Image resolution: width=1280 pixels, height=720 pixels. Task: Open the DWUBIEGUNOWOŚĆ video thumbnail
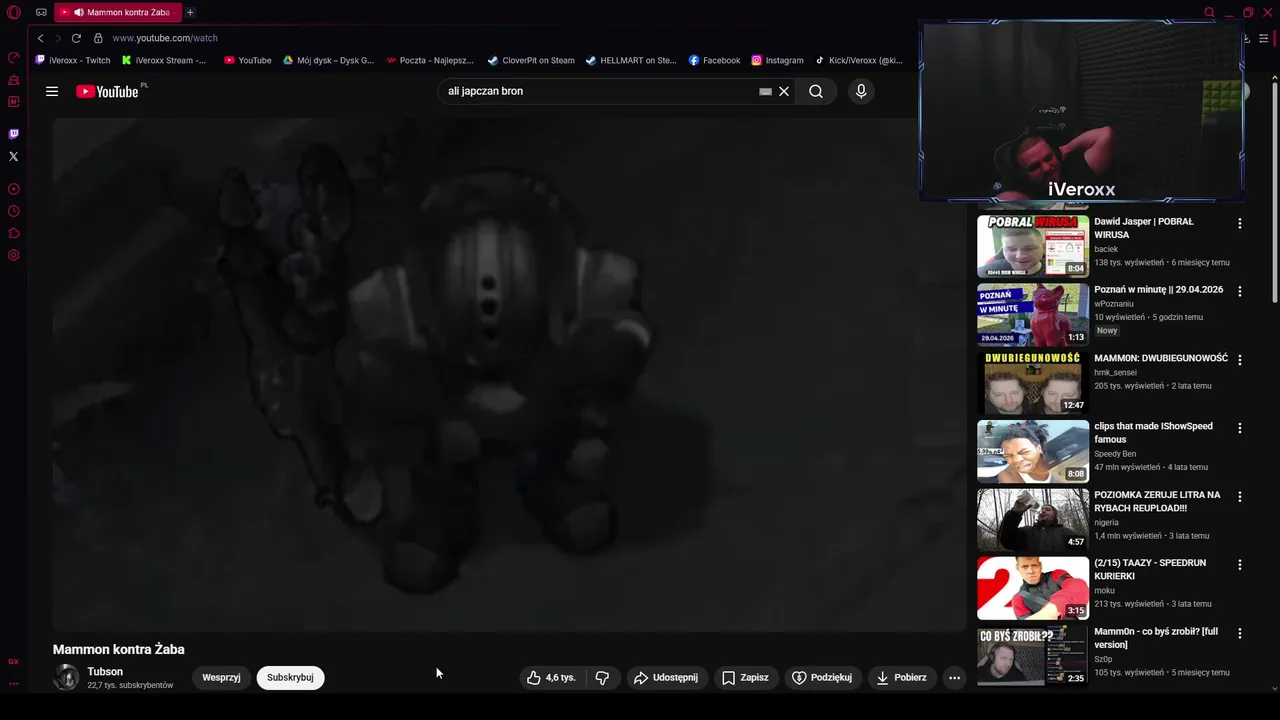pyautogui.click(x=1033, y=382)
